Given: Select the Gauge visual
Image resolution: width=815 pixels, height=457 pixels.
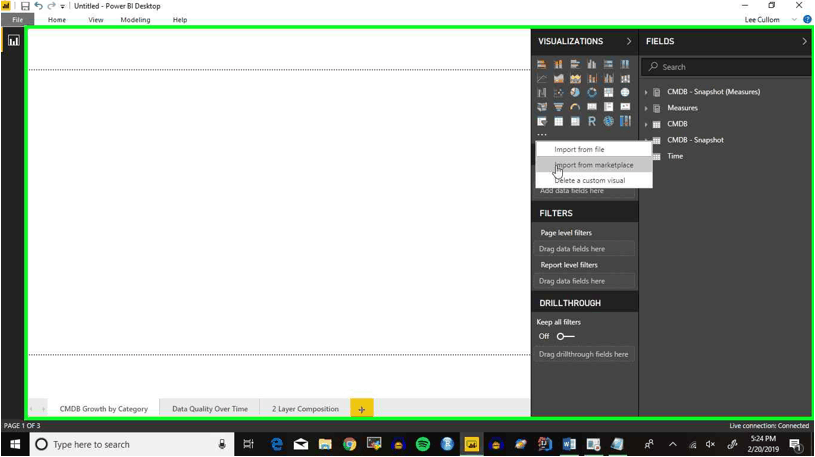Looking at the screenshot, I should click(575, 107).
